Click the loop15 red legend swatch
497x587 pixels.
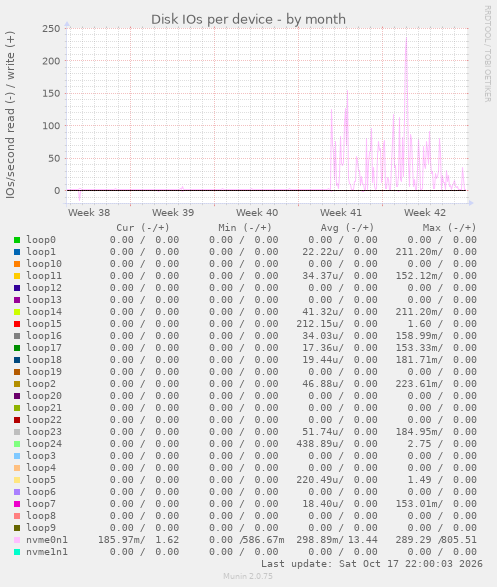pyautogui.click(x=17, y=324)
